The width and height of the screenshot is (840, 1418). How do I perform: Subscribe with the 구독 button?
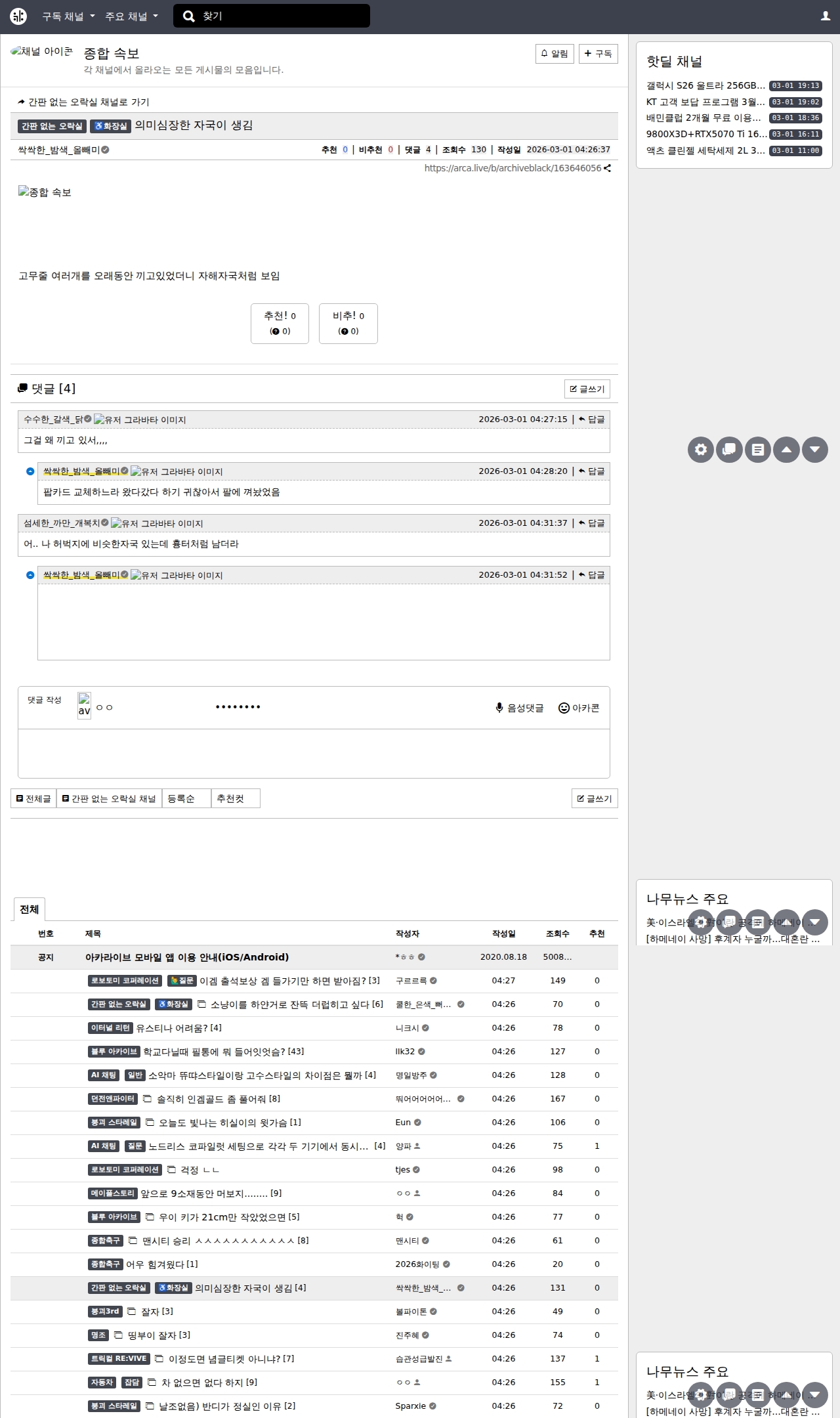coord(598,54)
